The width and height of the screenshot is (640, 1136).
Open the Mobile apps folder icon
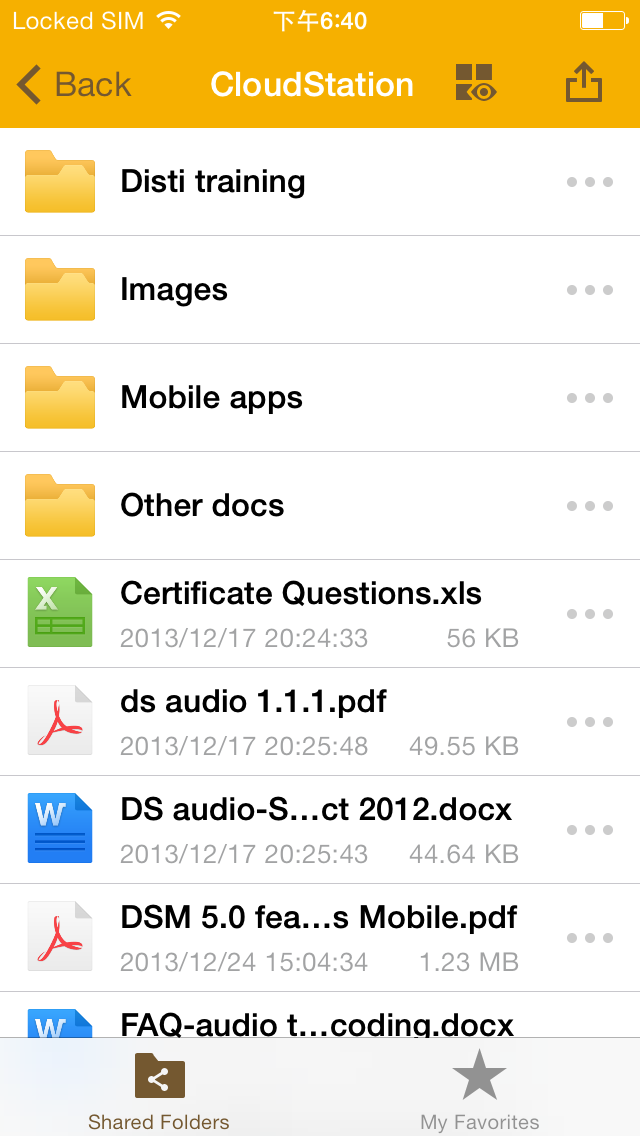click(x=60, y=397)
